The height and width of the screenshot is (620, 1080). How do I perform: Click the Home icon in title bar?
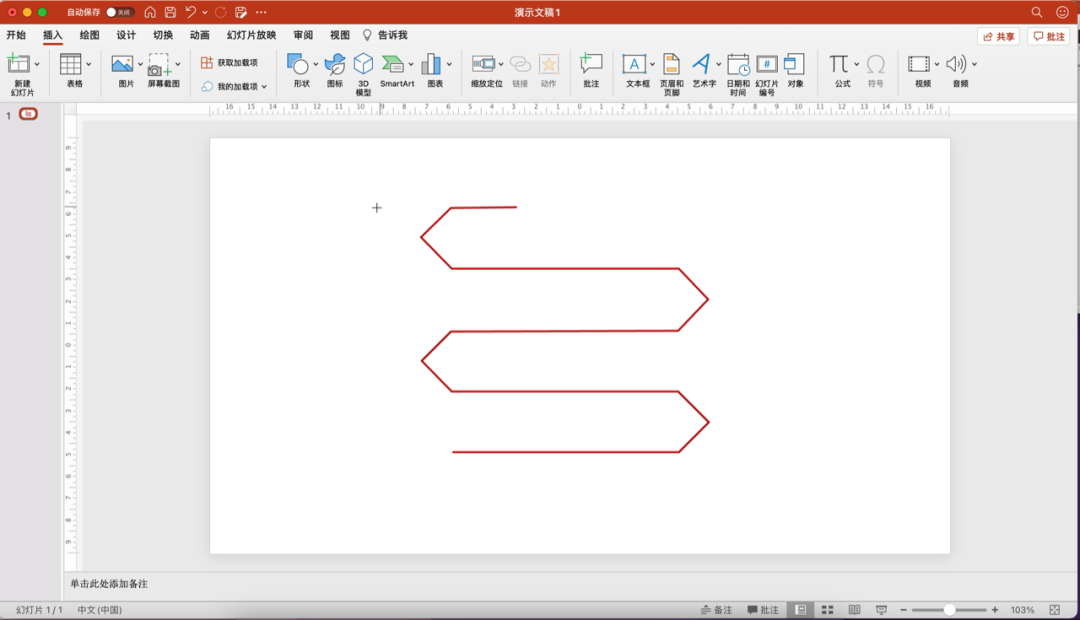[x=150, y=12]
